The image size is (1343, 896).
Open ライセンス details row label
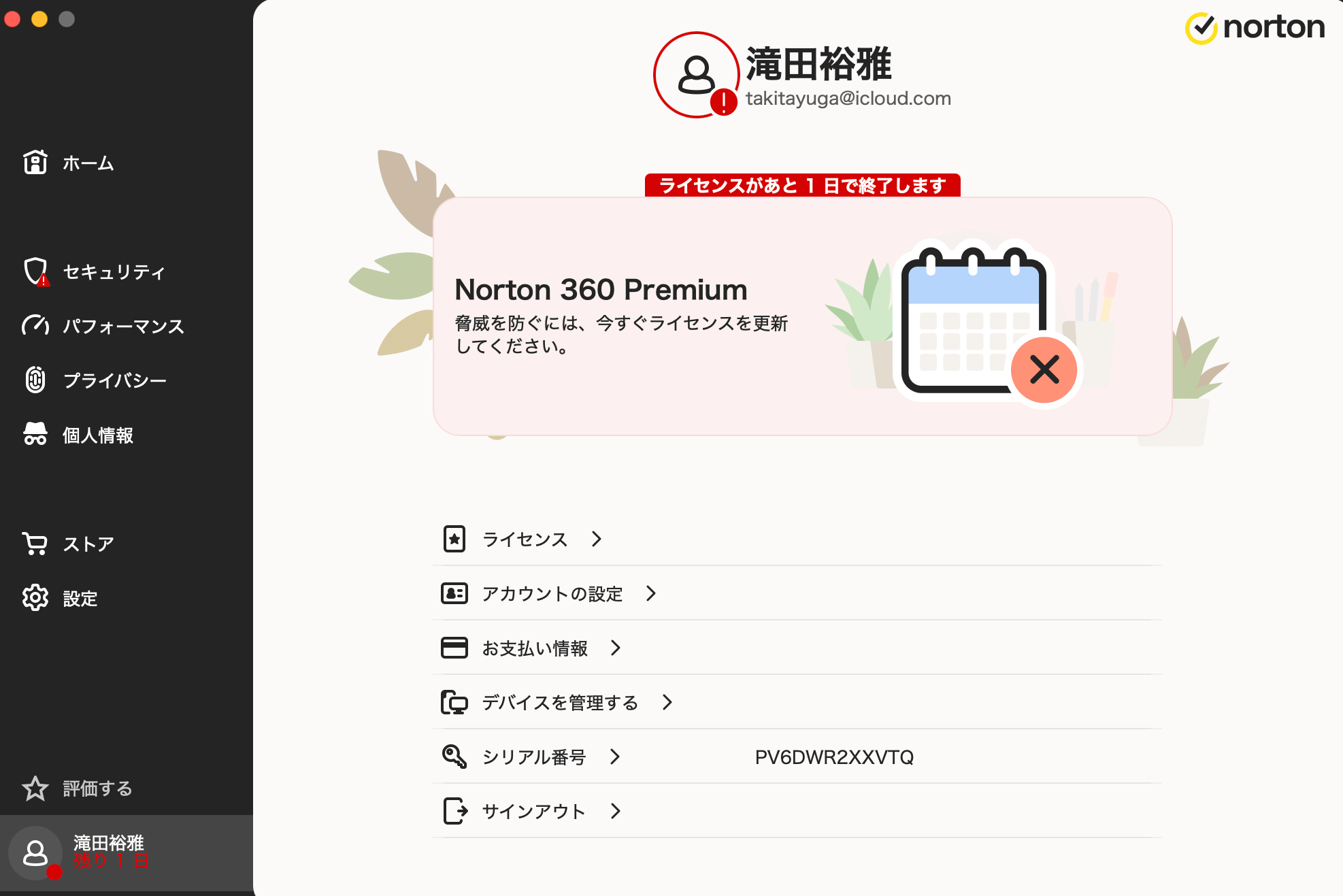pyautogui.click(x=525, y=540)
